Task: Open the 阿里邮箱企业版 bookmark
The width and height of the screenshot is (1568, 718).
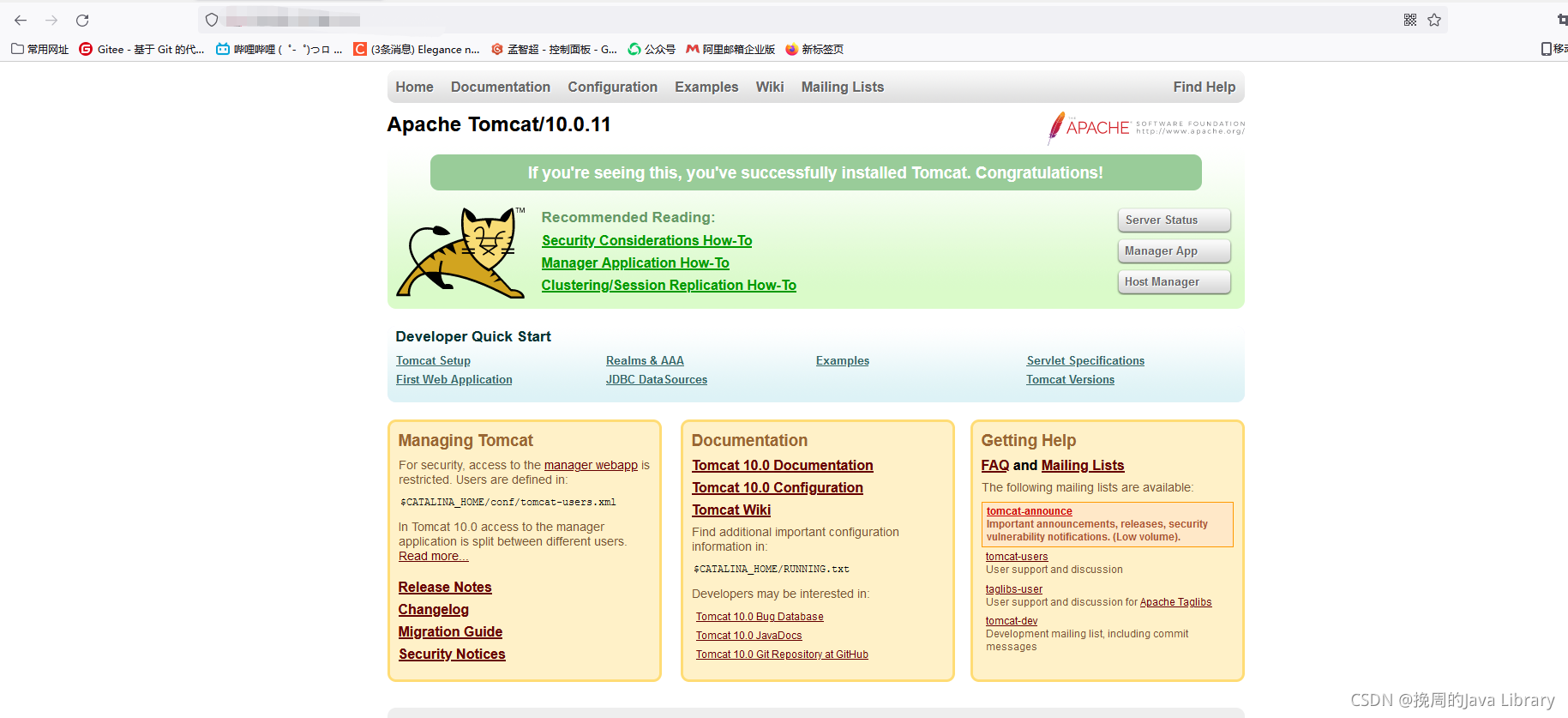Action: pos(730,49)
